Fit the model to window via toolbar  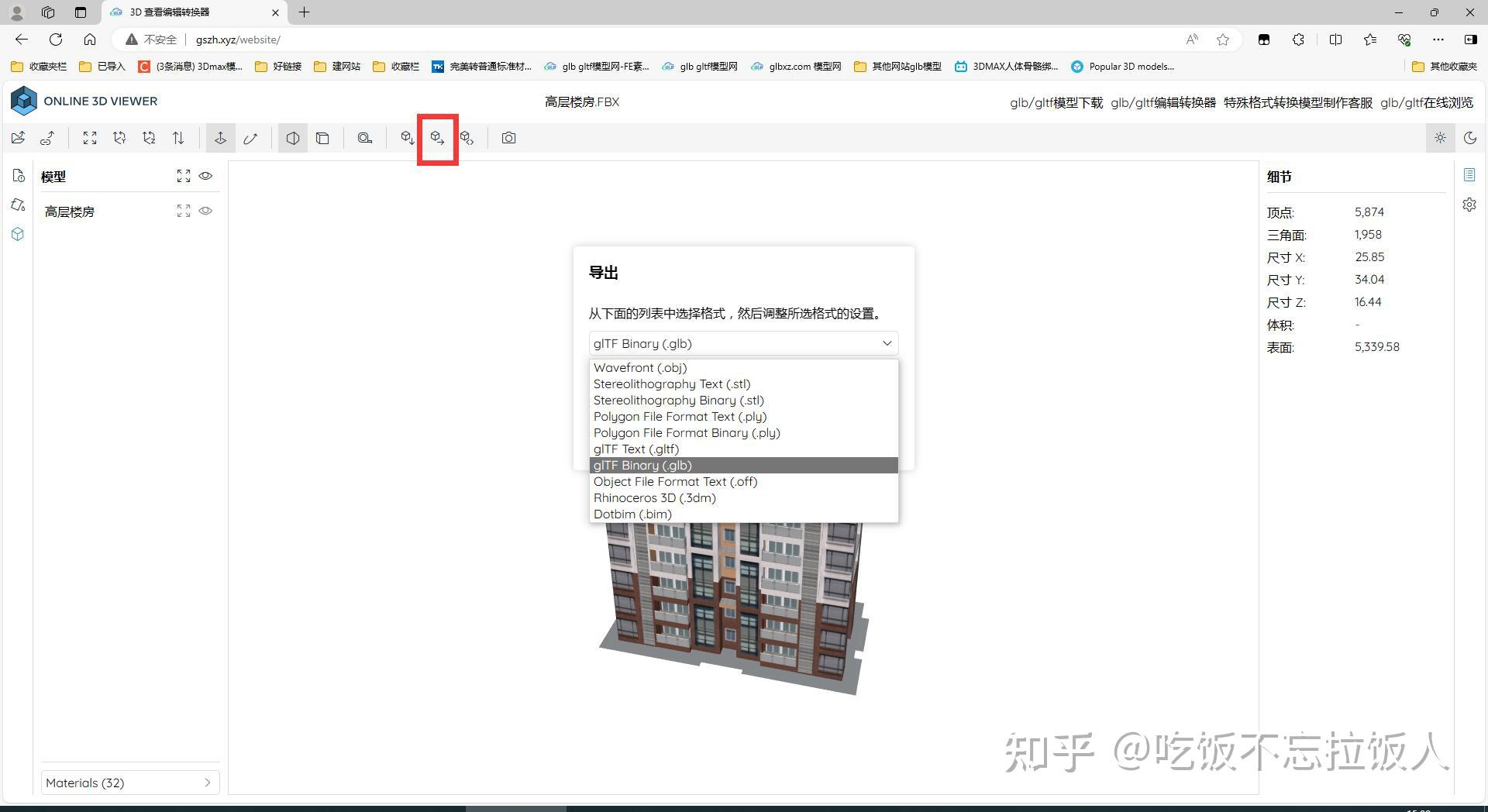pos(90,138)
